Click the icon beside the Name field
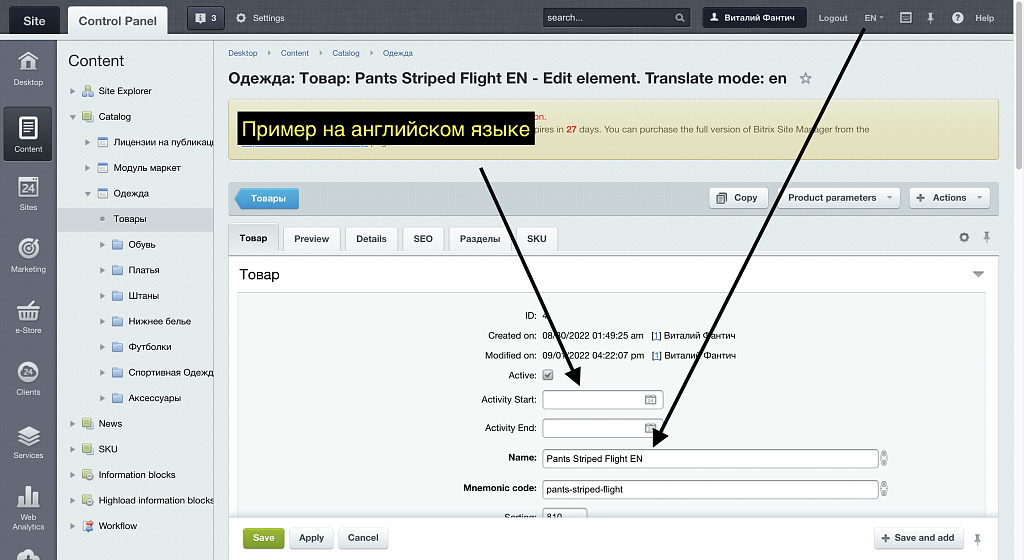 (x=884, y=458)
